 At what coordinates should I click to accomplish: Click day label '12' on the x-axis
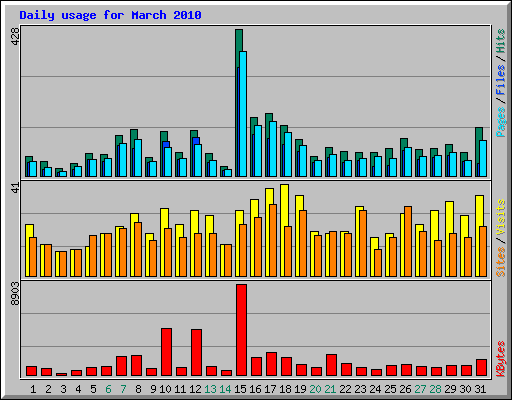coord(195,389)
